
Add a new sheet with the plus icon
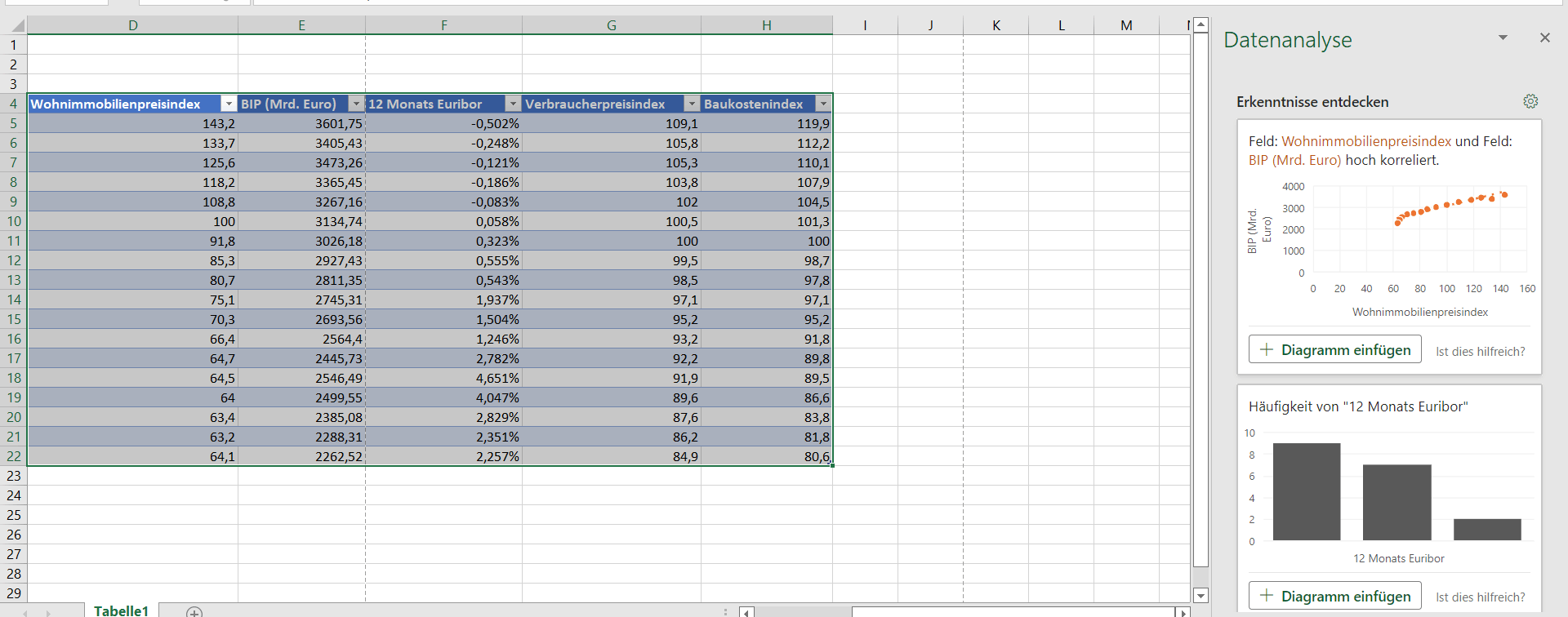pos(194,611)
